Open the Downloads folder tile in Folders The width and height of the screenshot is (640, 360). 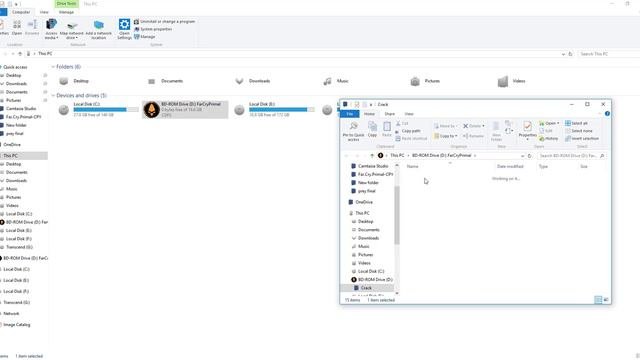click(253, 81)
